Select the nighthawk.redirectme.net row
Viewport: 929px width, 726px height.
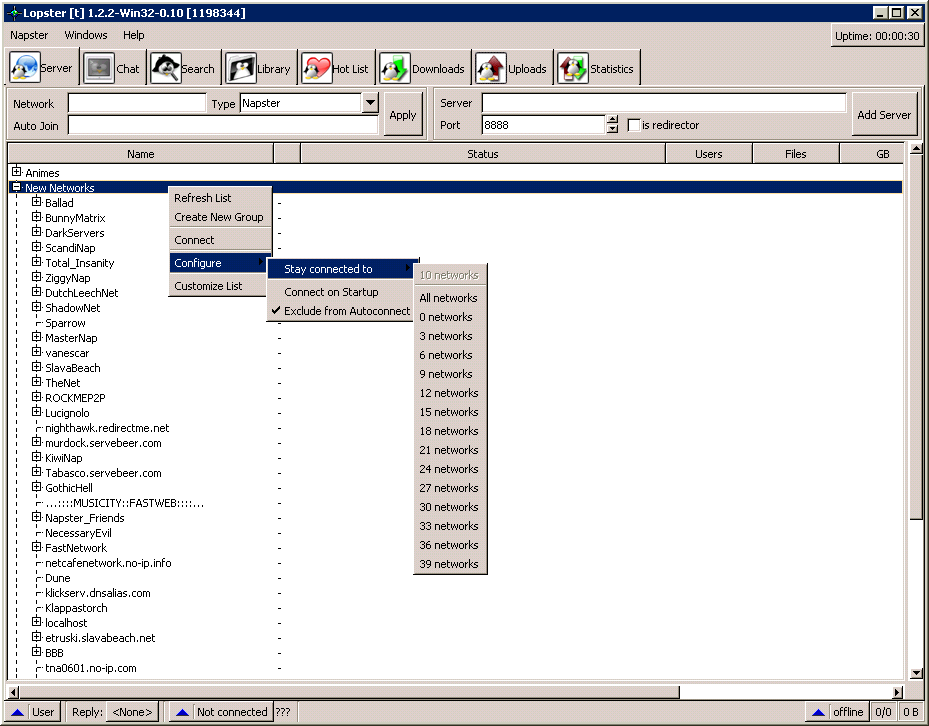coord(107,428)
